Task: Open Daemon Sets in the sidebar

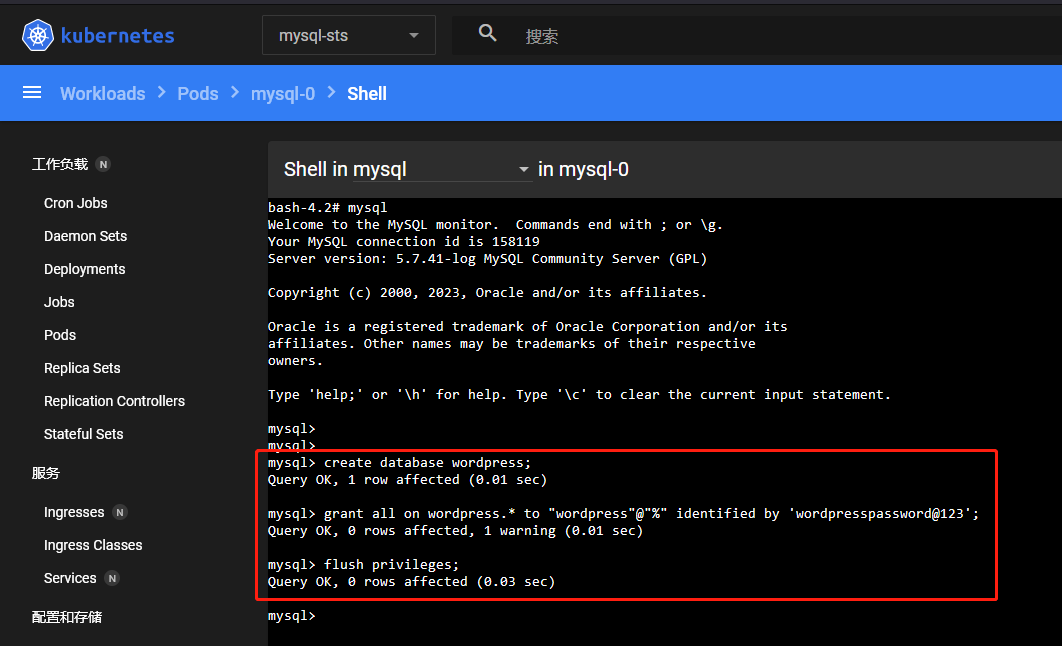Action: point(85,236)
